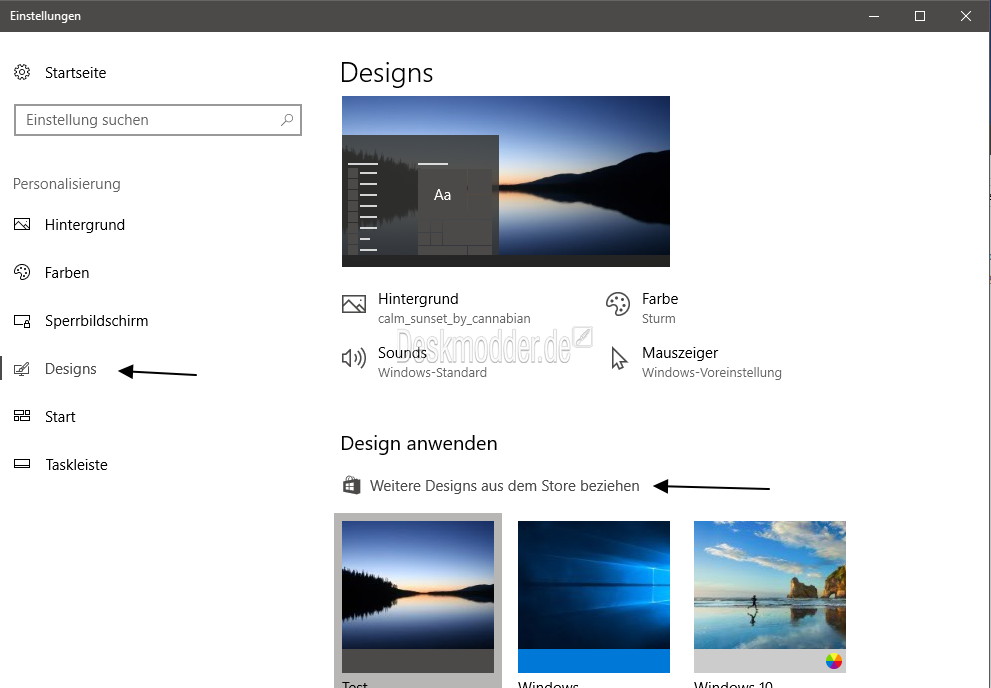Open Sounds Windows-Standard setting

(x=414, y=362)
